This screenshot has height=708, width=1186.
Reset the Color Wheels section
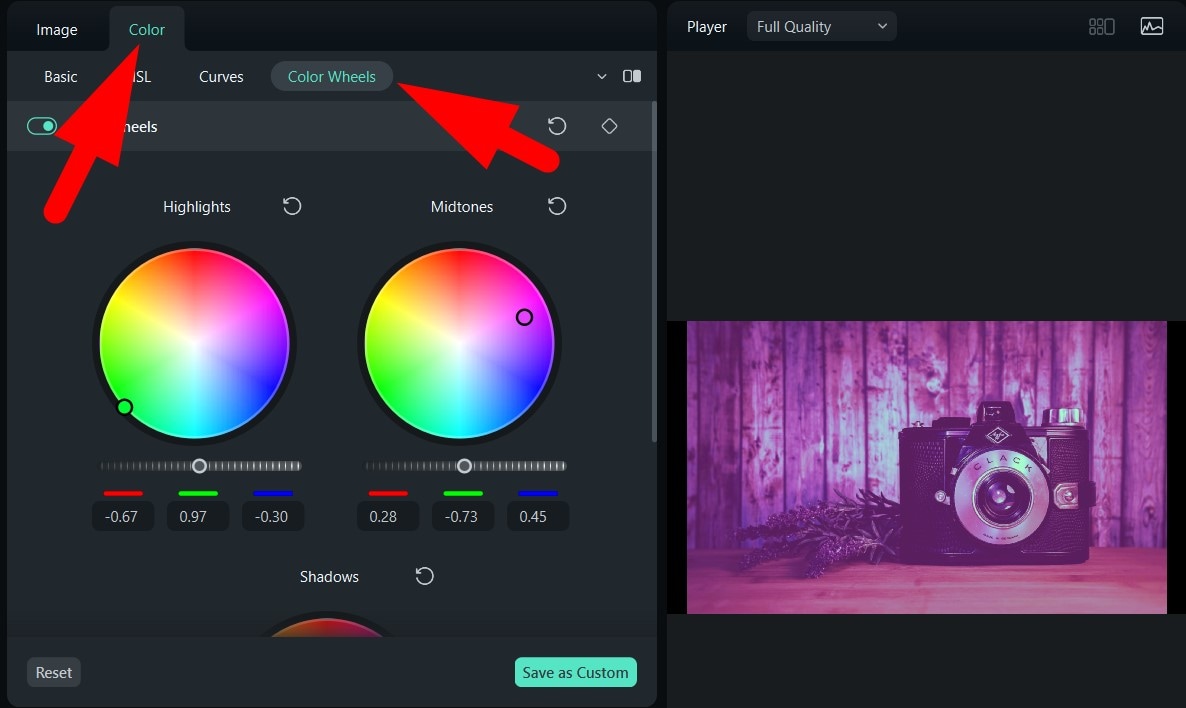click(557, 126)
